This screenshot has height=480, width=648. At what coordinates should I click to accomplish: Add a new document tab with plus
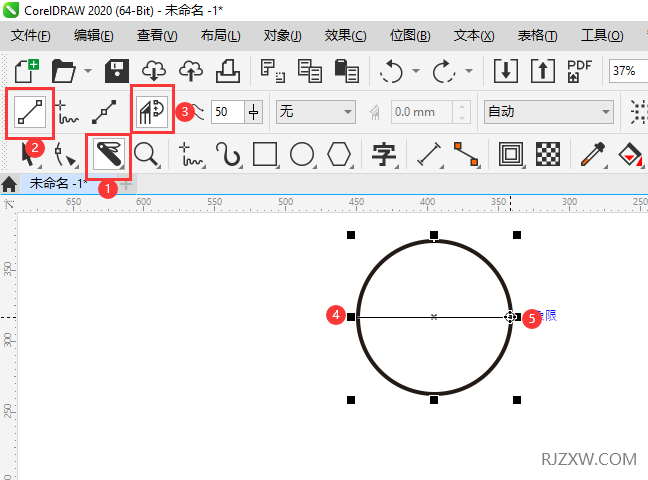pos(126,185)
